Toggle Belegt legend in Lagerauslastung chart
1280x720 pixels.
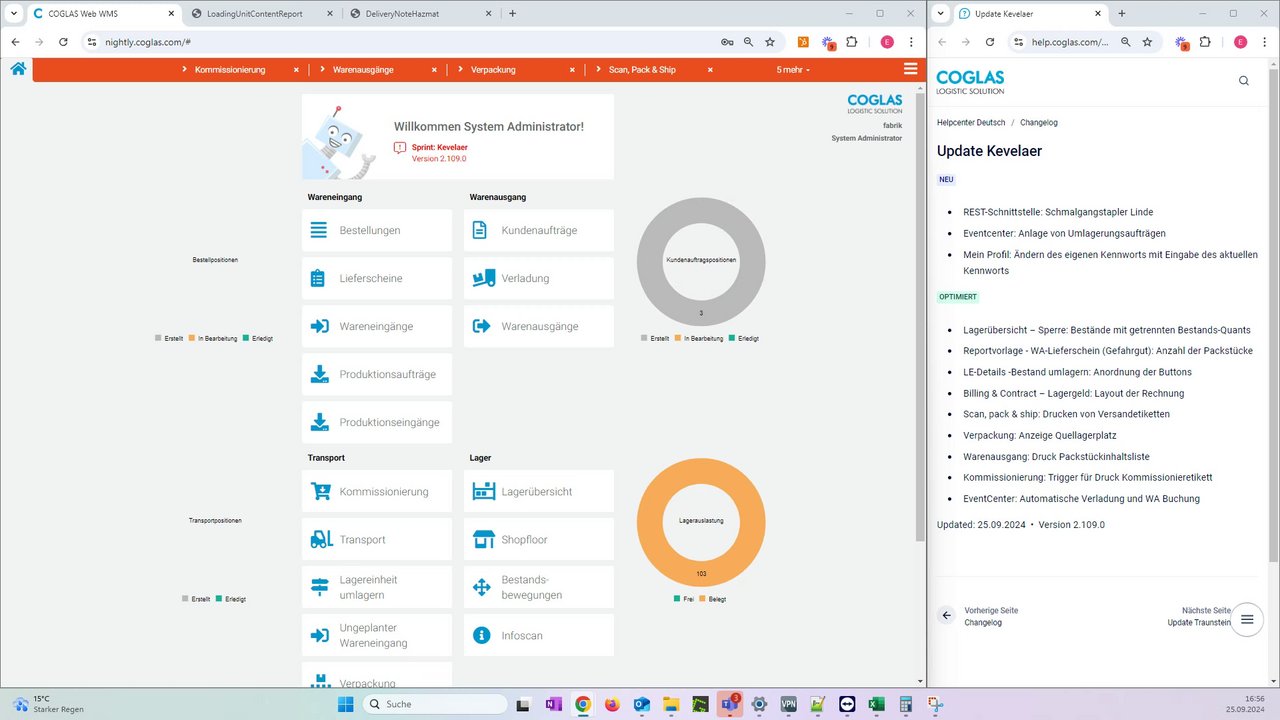point(715,599)
